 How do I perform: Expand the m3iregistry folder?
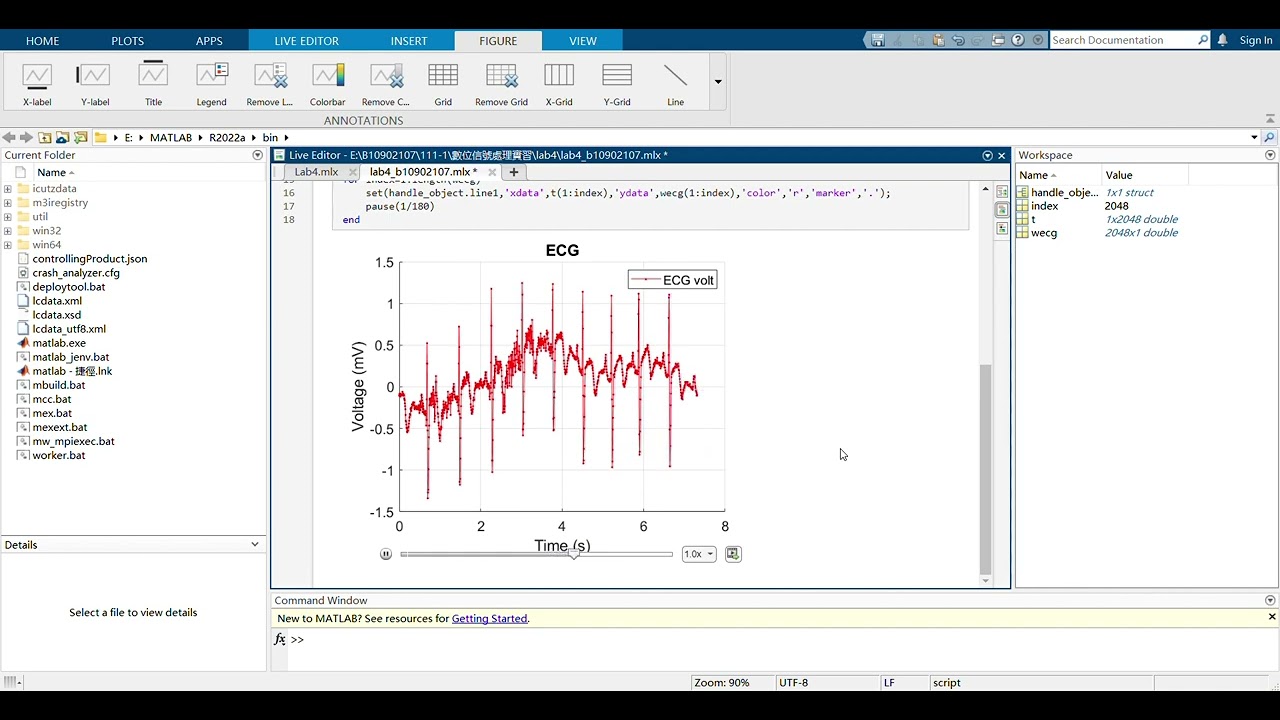point(8,202)
